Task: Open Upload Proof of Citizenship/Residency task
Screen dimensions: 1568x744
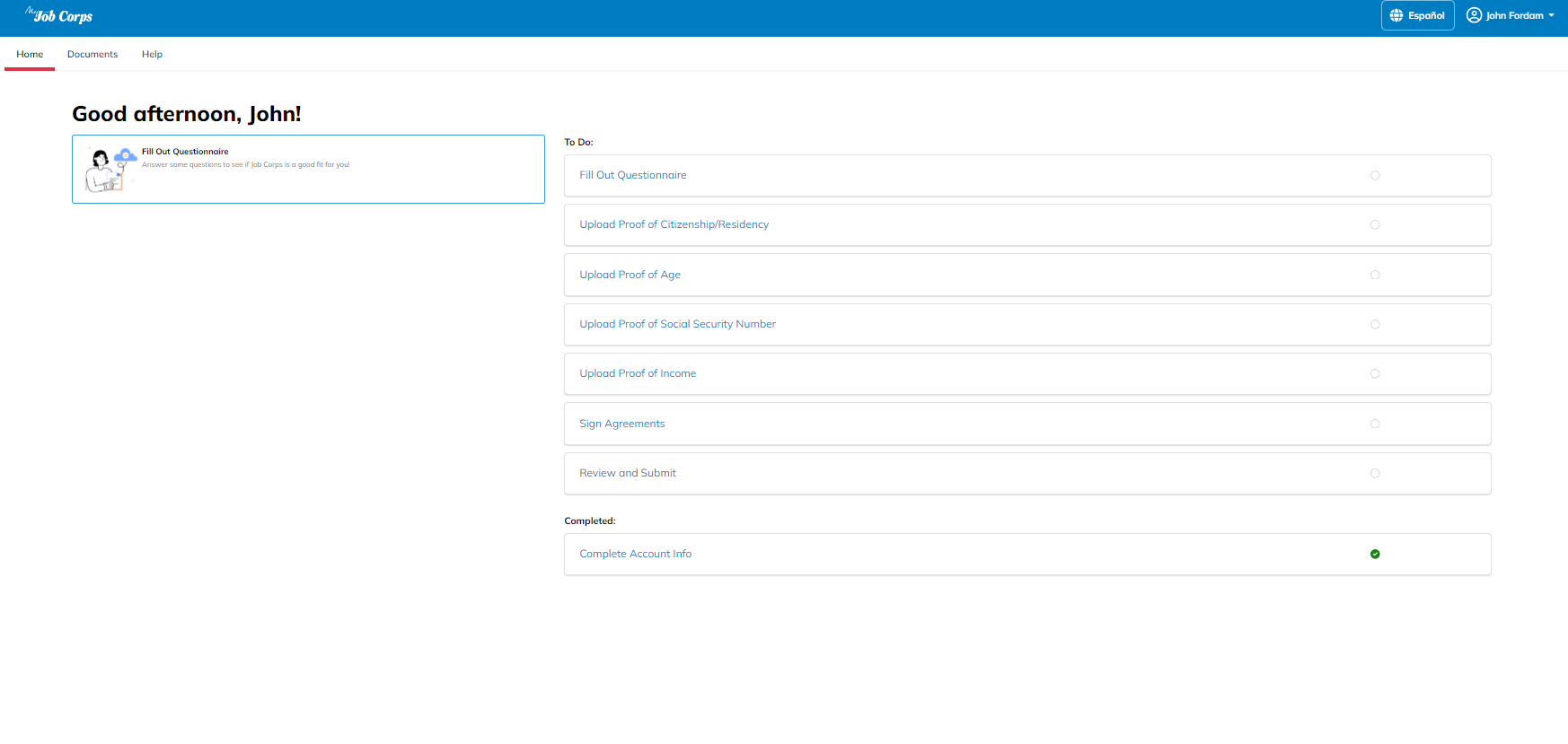Action: (1027, 225)
